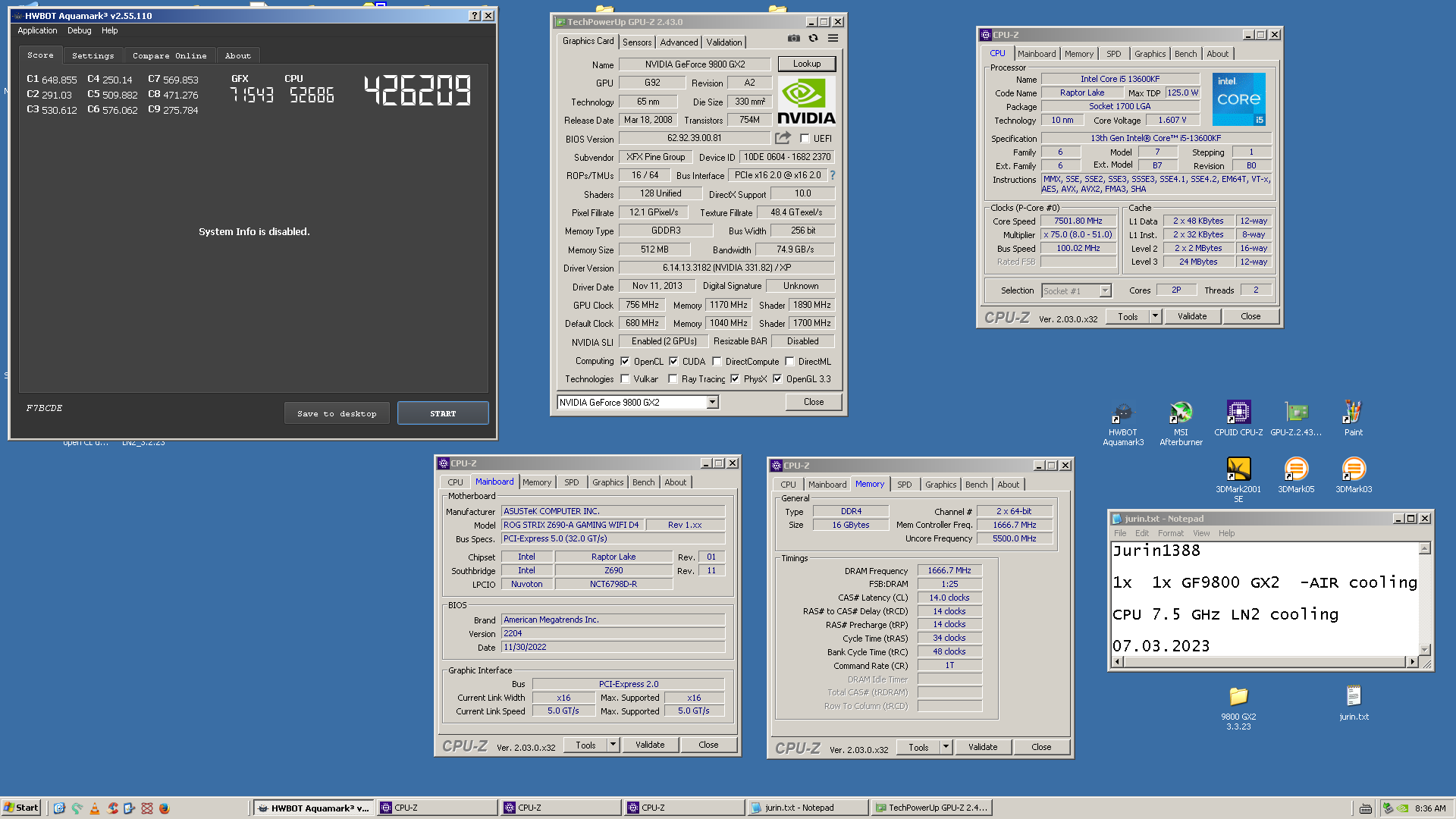Expand Tools arrow in CPU-Z Memory window

pyautogui.click(x=946, y=747)
